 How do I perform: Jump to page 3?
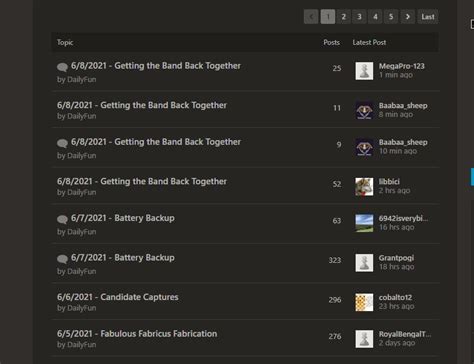click(359, 17)
